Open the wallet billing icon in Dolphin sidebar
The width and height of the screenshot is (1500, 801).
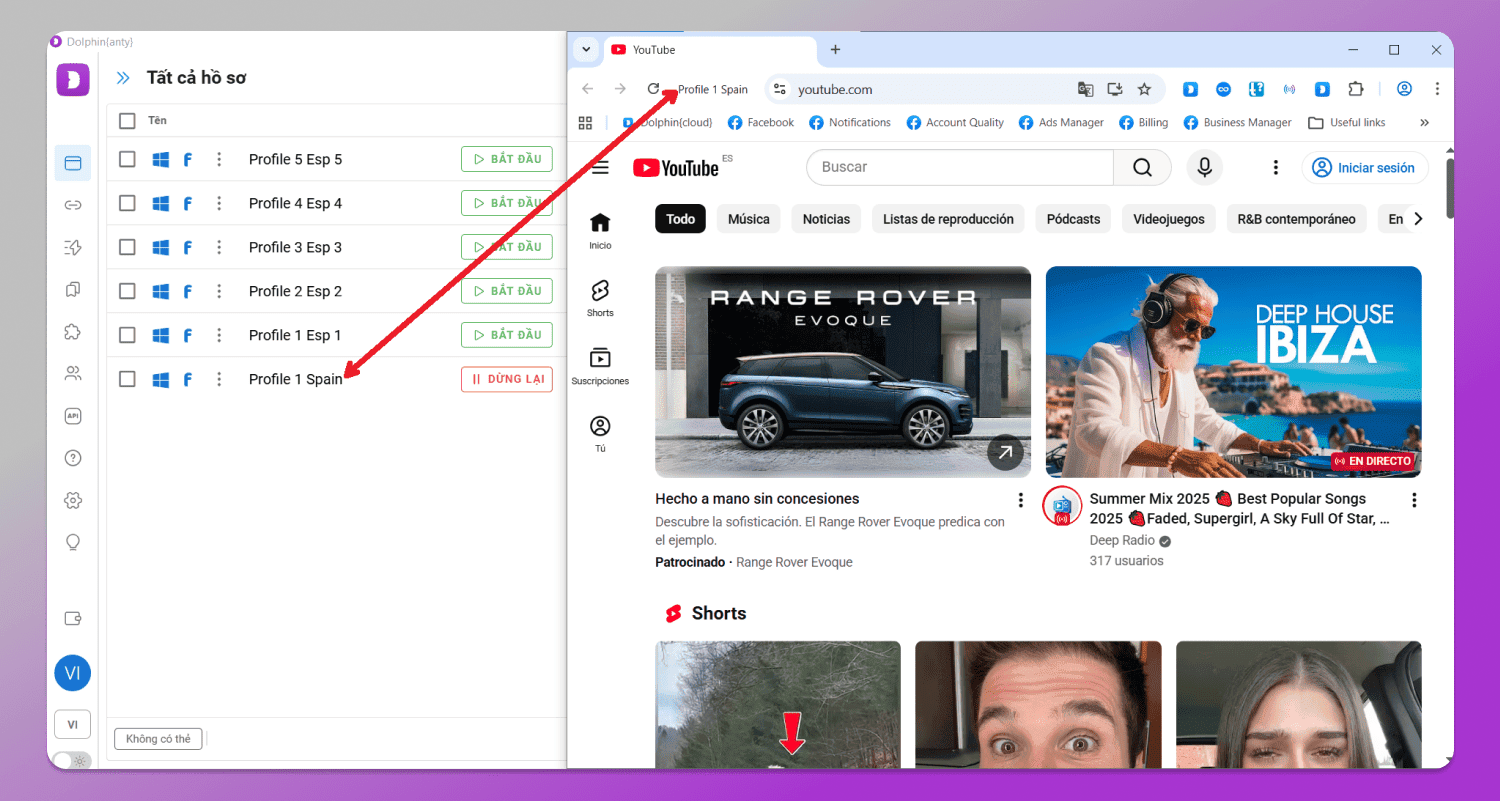pyautogui.click(x=73, y=618)
